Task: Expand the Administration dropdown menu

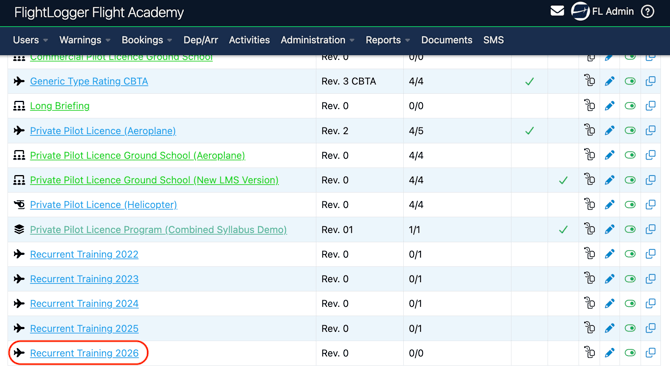Action: coord(317,40)
